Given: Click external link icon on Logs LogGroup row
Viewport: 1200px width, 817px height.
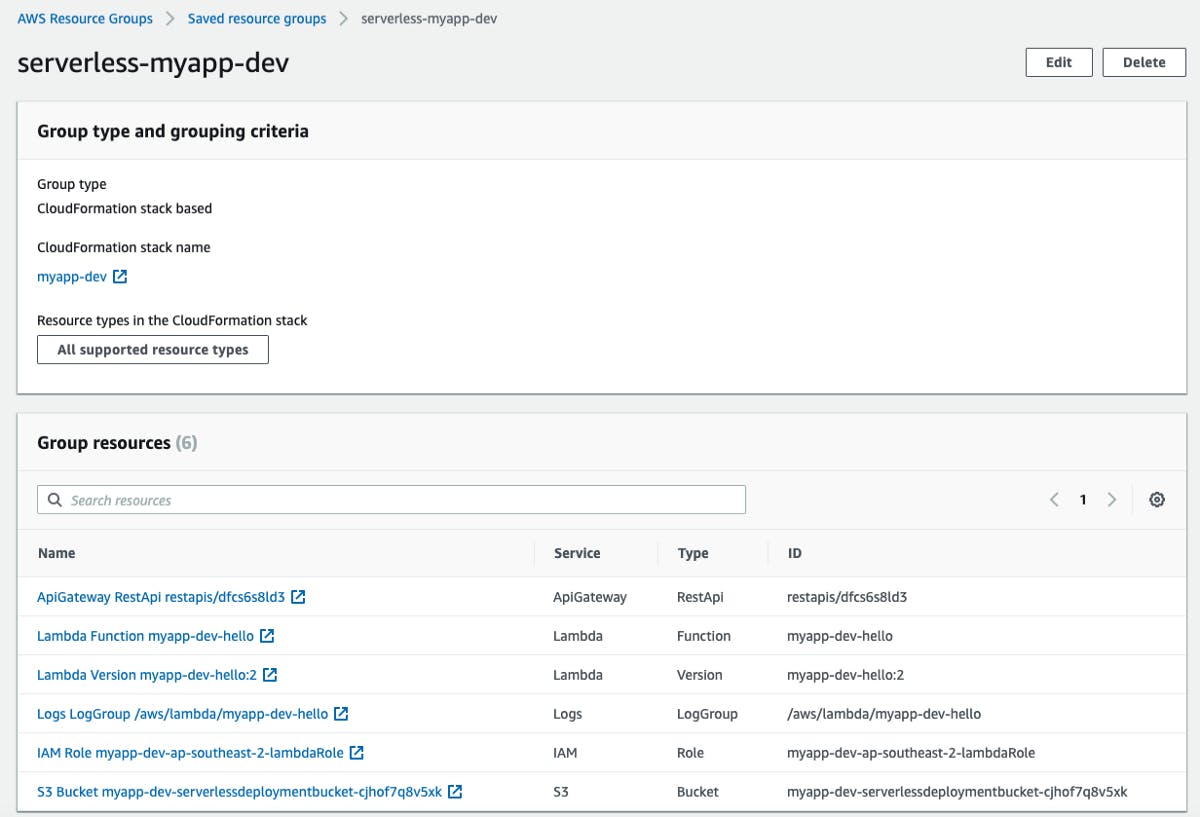Looking at the screenshot, I should tap(341, 713).
